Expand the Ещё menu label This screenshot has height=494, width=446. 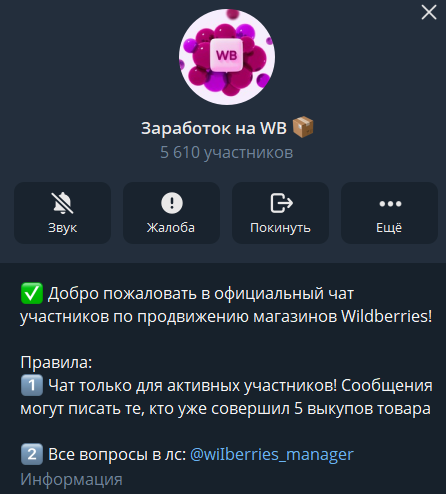pos(389,228)
